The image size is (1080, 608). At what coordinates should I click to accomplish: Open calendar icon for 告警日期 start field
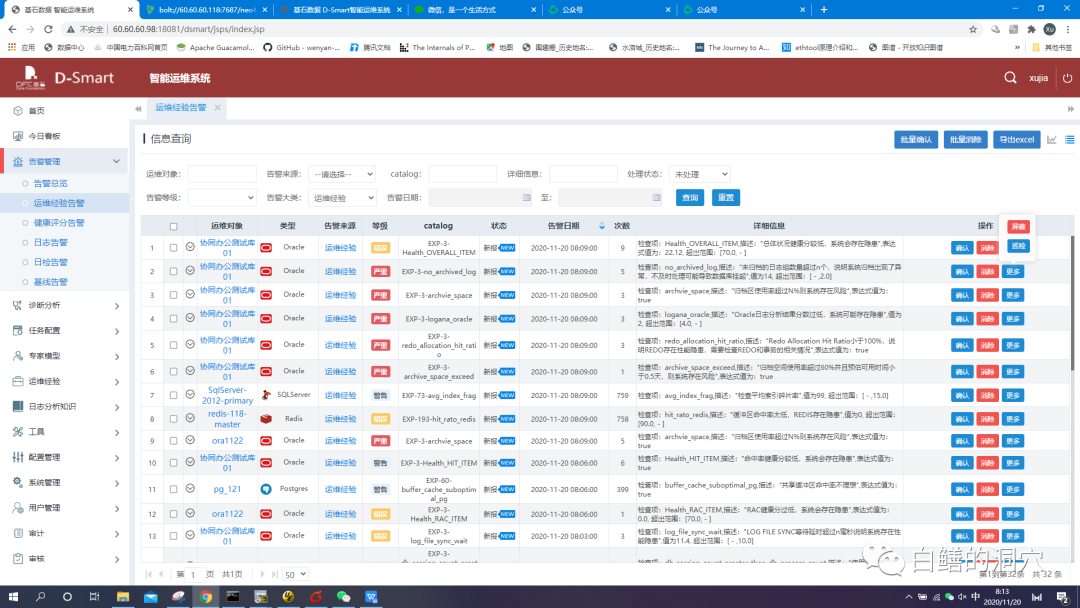point(525,198)
